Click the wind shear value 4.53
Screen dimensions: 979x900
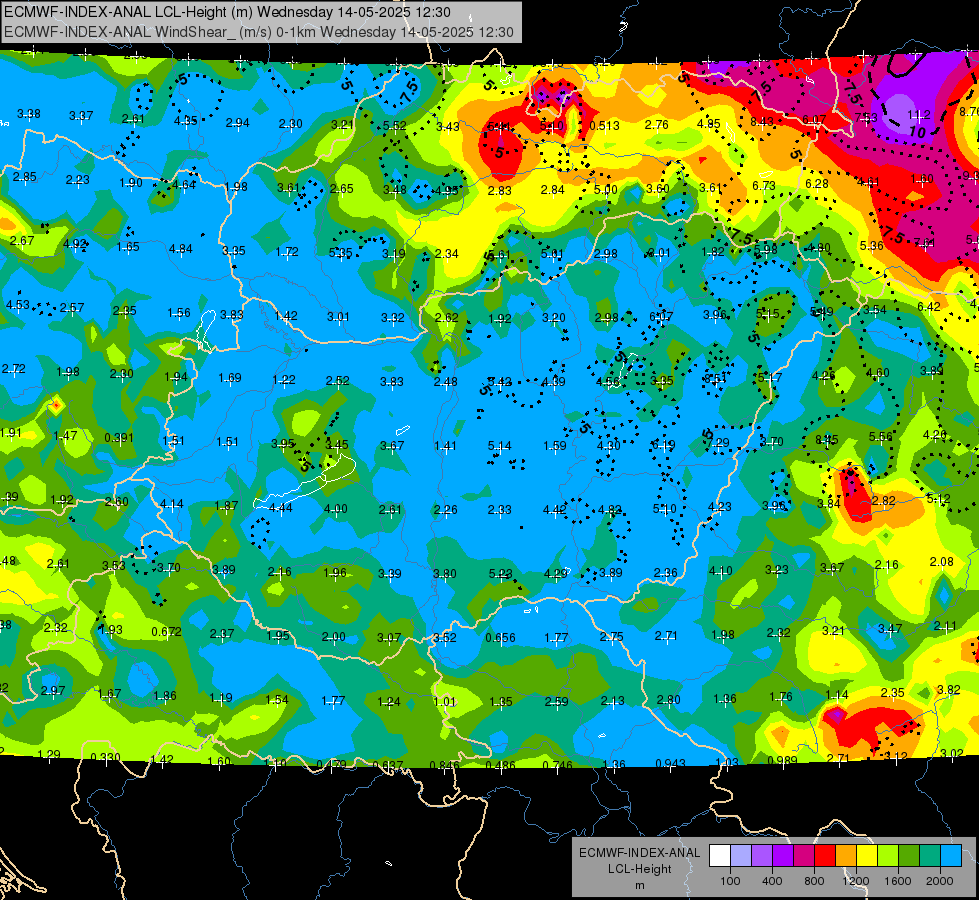(x=17, y=305)
